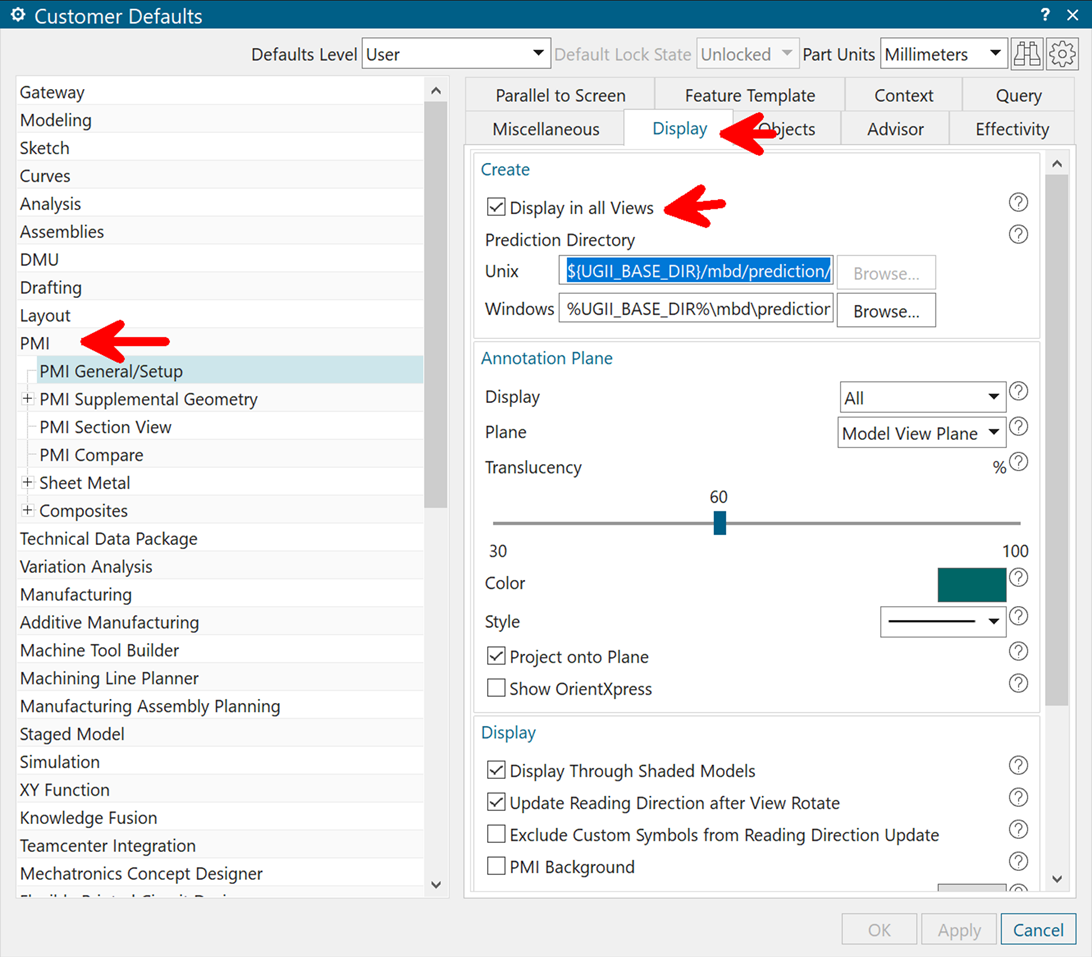Open the line Style dropdown
Screen dimensions: 1092x957
click(x=943, y=621)
